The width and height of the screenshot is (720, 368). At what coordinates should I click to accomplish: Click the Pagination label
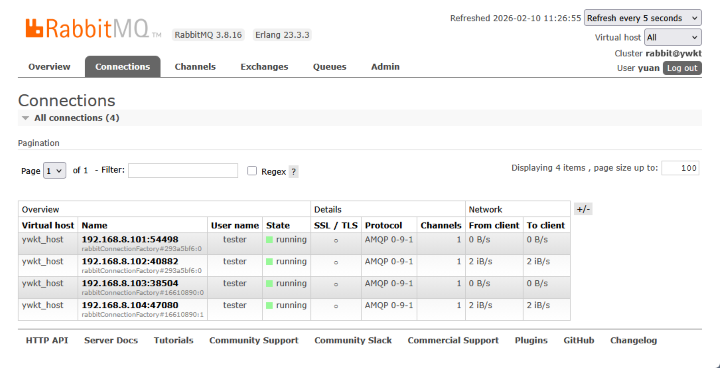pos(39,143)
